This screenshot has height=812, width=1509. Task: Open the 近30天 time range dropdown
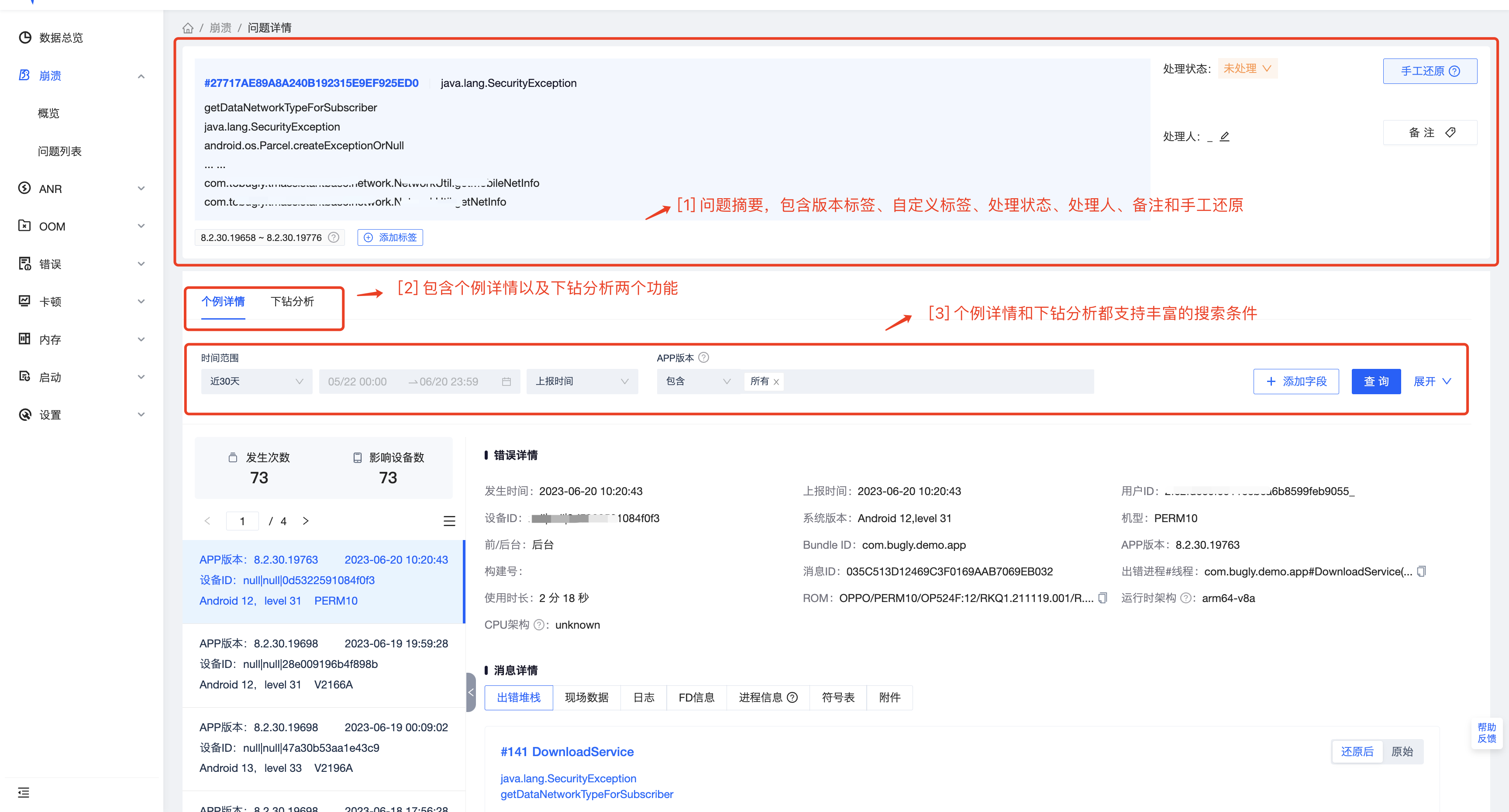tap(257, 382)
